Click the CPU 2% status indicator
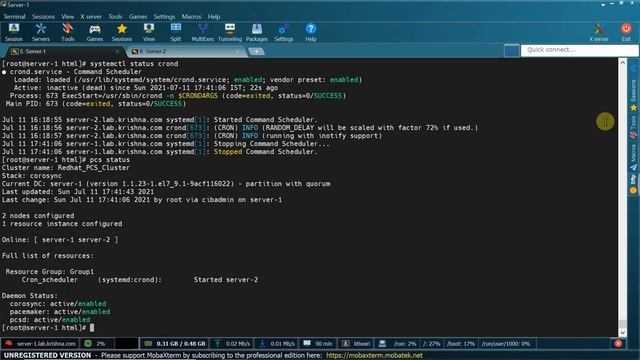 coord(95,344)
